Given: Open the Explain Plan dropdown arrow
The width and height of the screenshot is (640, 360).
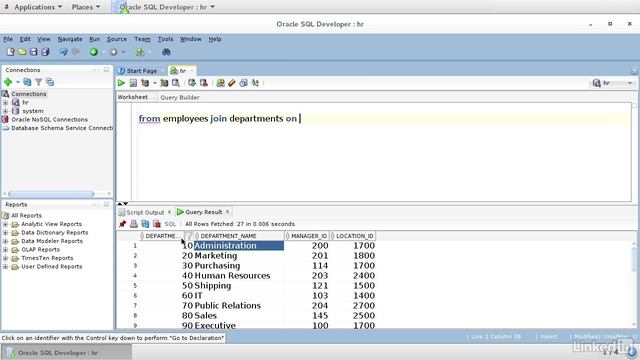Looking at the screenshot, I should (x=154, y=83).
